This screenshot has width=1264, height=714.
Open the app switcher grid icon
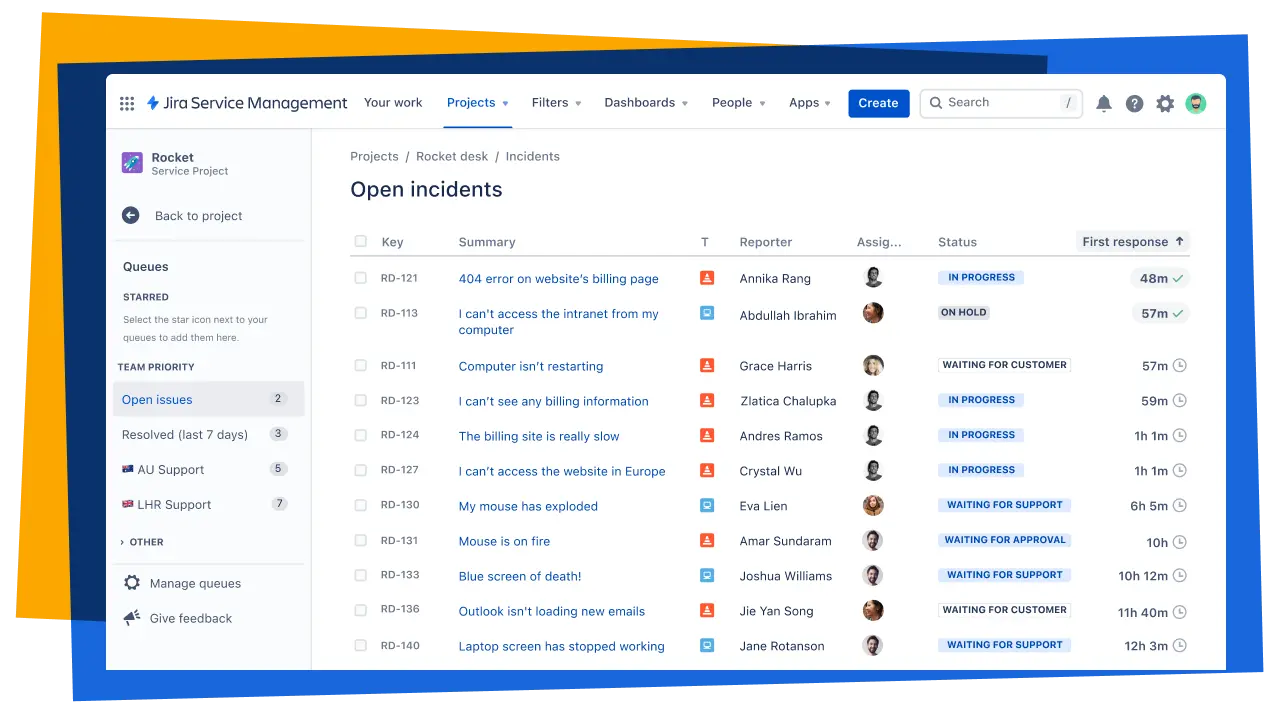tap(127, 103)
